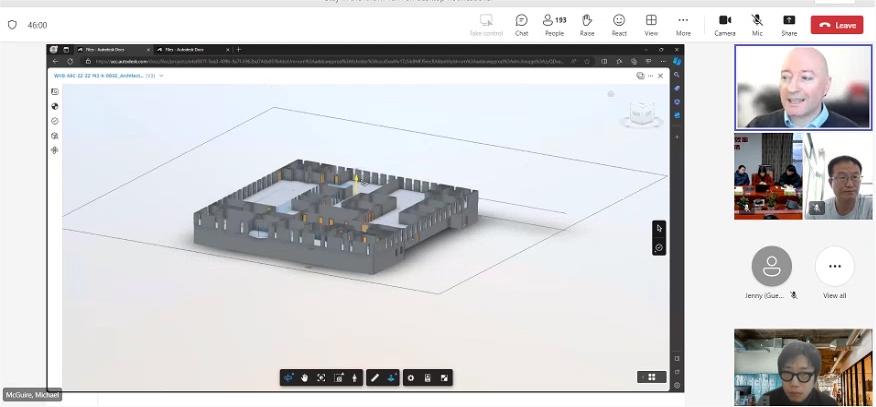Click the Measure tool in viewer toolbar
876x407 pixels.
(374, 377)
